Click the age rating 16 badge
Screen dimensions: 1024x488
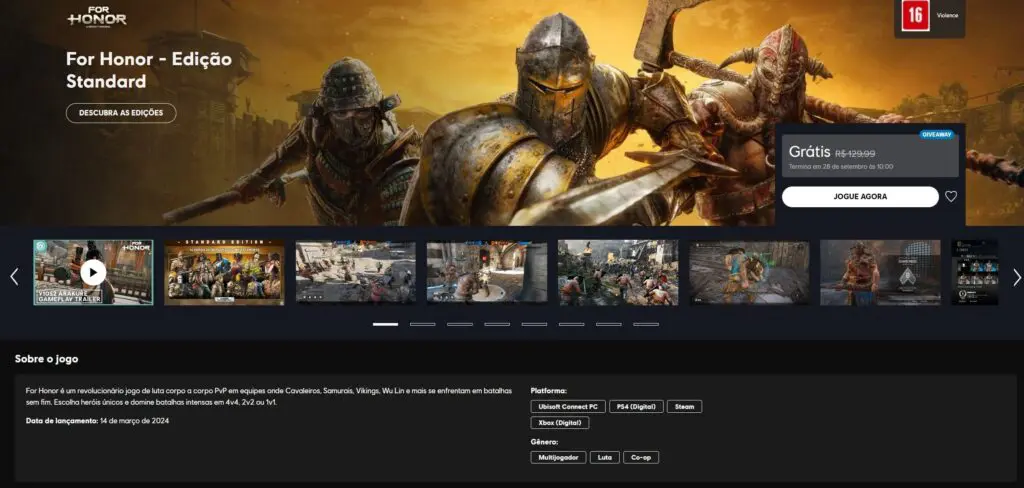pos(915,16)
